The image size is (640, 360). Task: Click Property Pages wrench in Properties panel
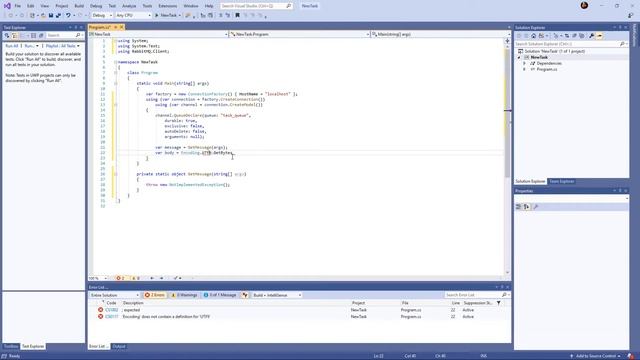(536, 207)
